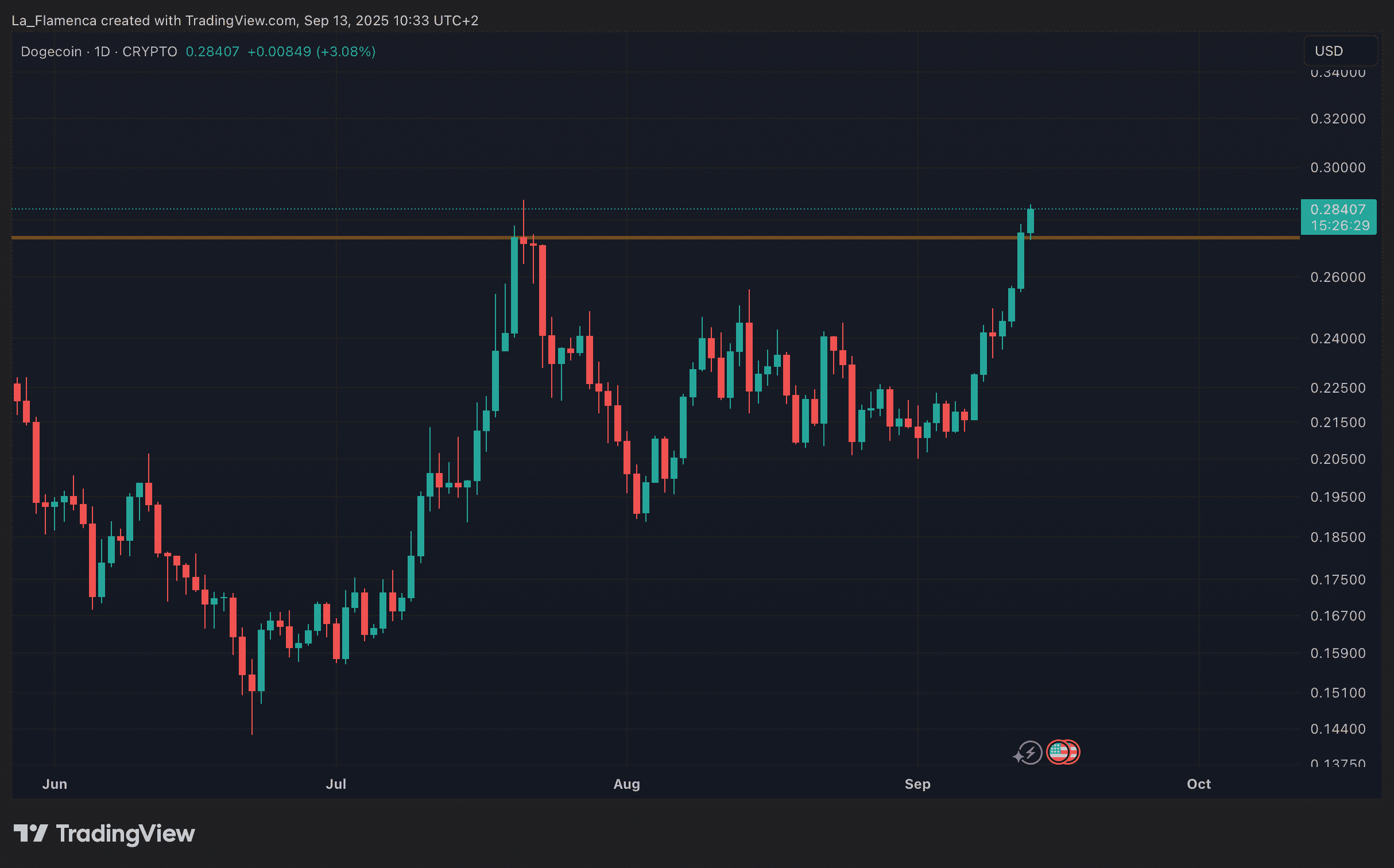Click the La_Flamenca created with TradingView.com caption
This screenshot has width=1394, height=868.
(245, 21)
